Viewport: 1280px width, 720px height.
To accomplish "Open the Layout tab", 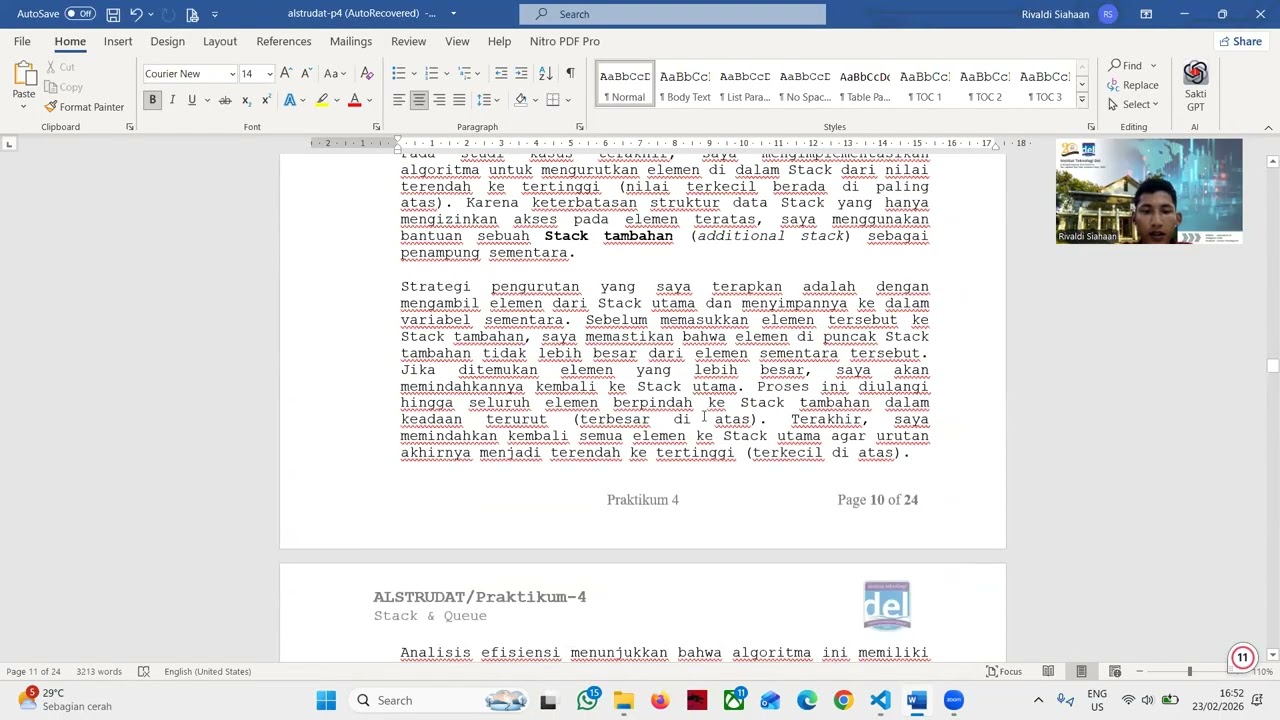I will point(220,41).
